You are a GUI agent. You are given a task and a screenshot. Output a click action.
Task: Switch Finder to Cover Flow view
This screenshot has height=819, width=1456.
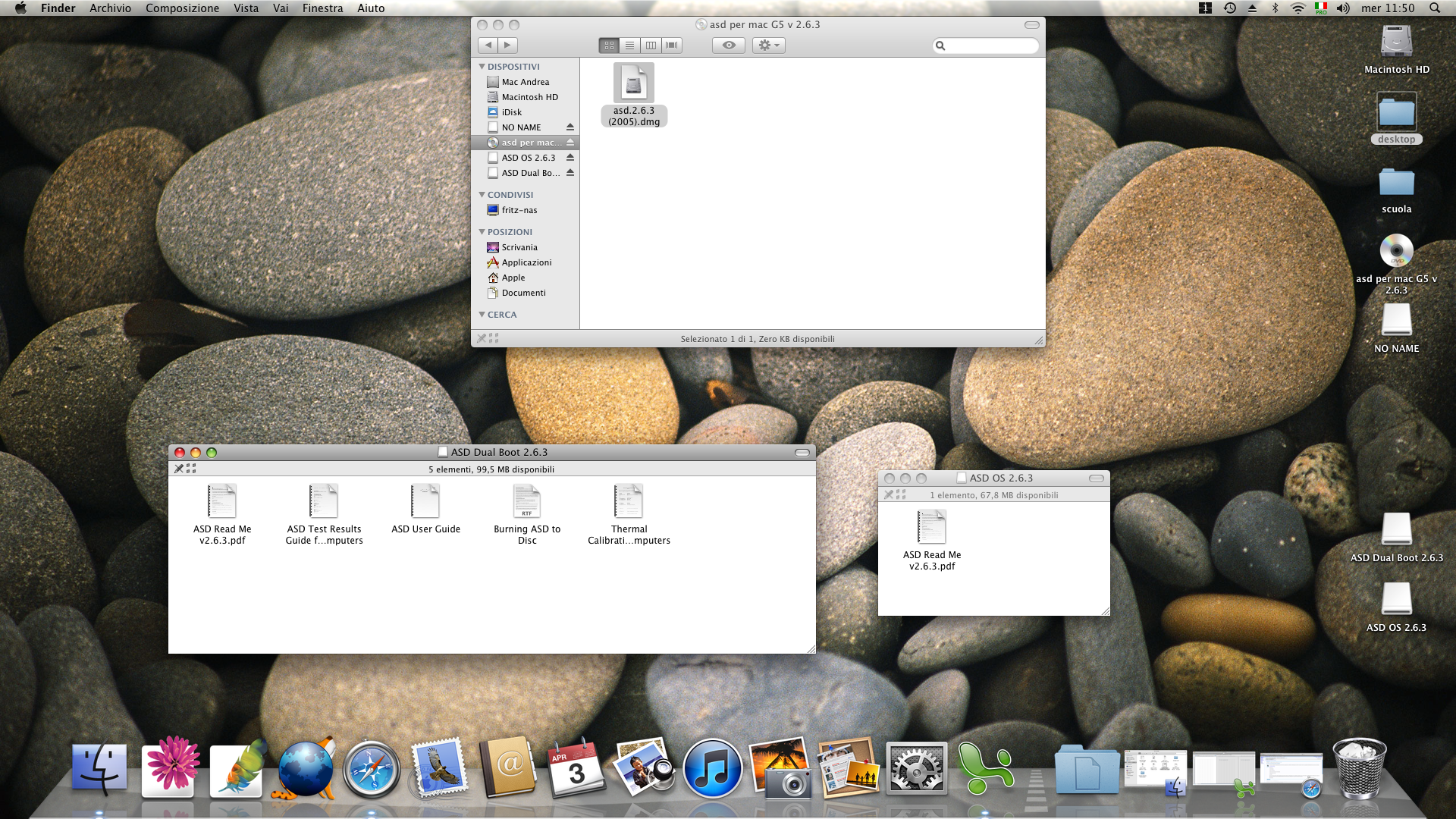(x=672, y=45)
